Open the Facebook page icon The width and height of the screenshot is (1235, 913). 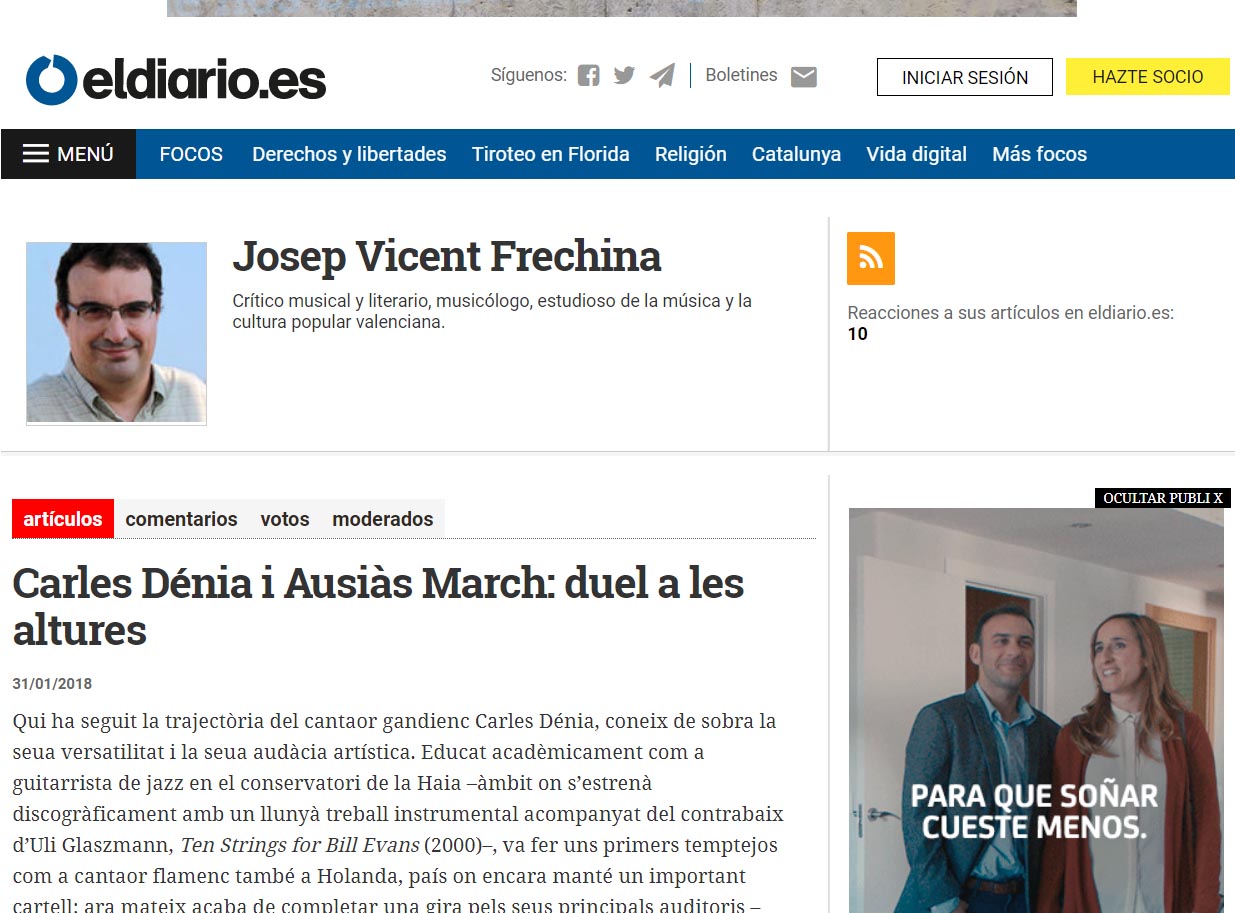(x=589, y=76)
